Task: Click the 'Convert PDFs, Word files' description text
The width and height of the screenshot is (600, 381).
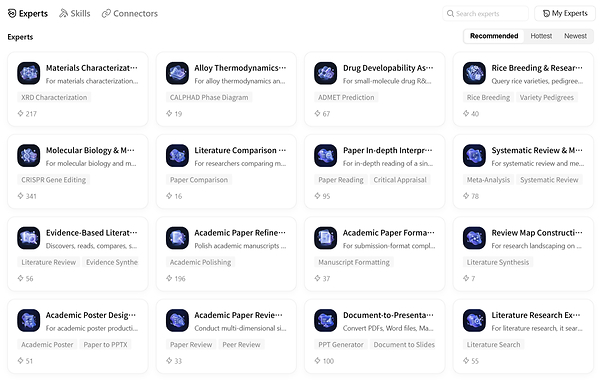Action: pyautogui.click(x=388, y=328)
